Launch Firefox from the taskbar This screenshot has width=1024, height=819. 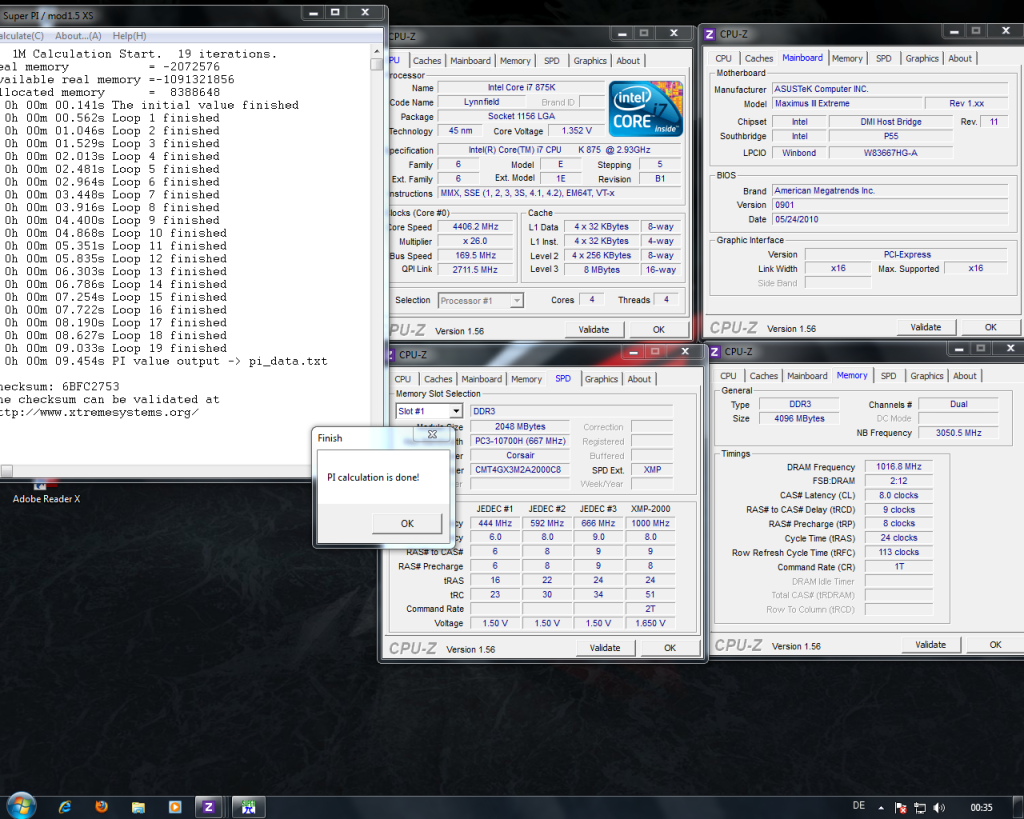100,806
